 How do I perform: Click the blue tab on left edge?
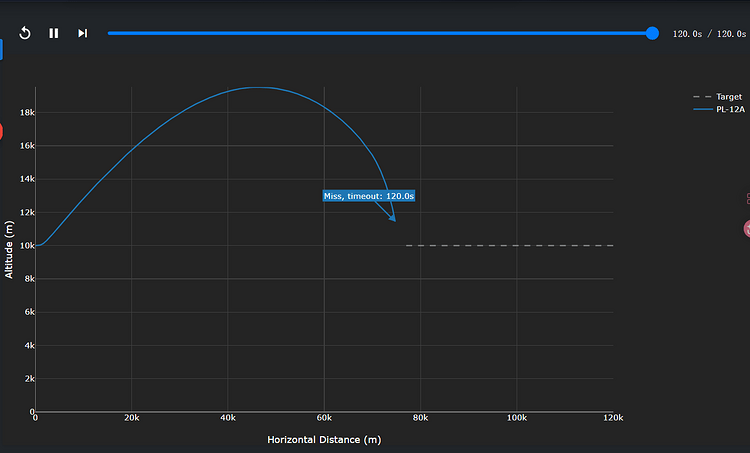pos(2,52)
